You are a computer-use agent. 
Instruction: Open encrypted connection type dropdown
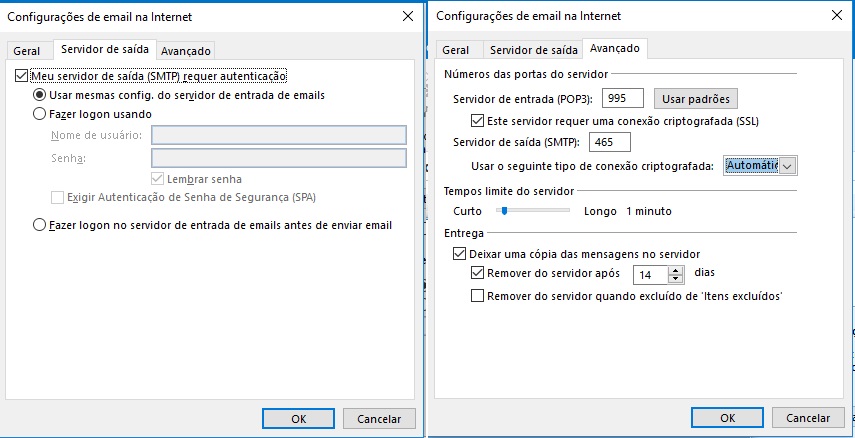pos(787,166)
